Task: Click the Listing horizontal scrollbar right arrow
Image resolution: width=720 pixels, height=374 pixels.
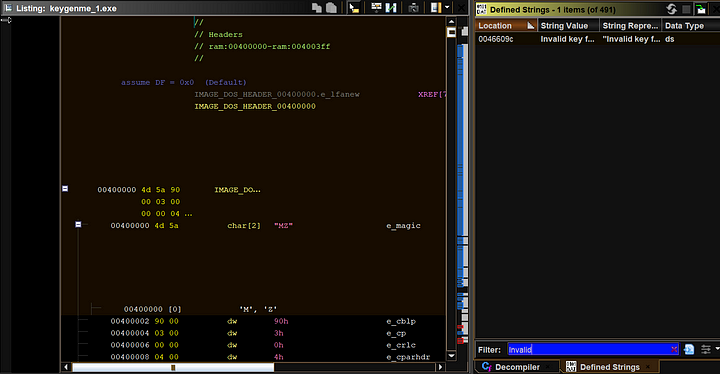Action: tap(440, 367)
